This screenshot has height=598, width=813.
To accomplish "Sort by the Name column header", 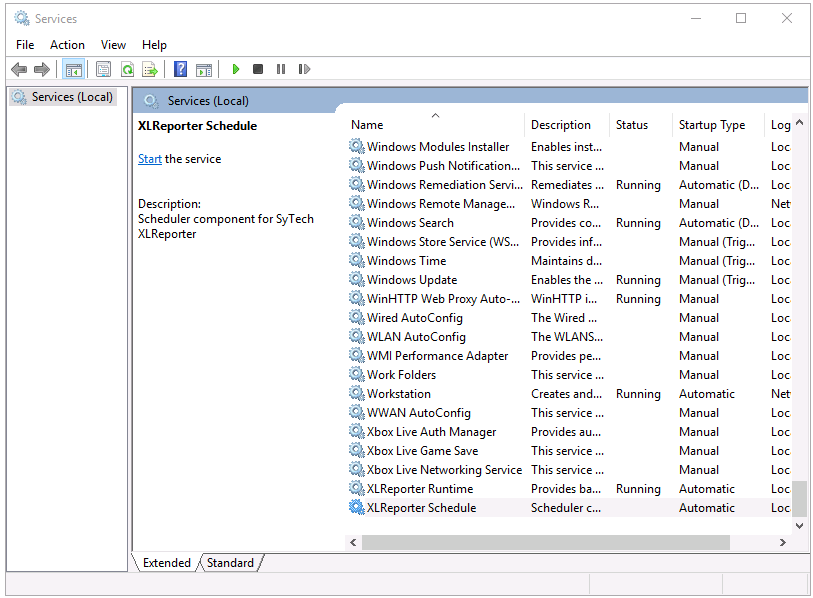I will (434, 125).
